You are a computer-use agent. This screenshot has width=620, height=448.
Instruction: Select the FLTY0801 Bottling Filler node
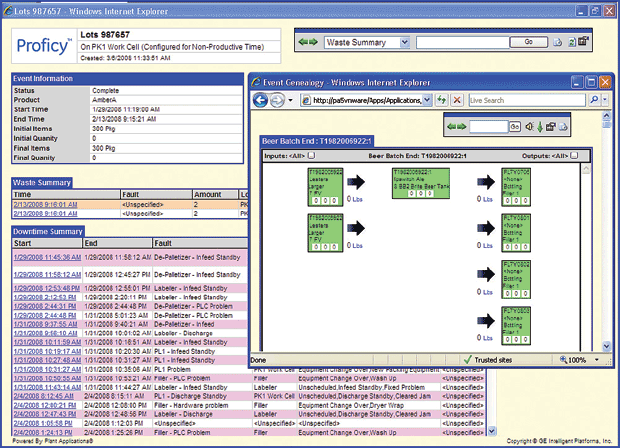click(x=516, y=233)
